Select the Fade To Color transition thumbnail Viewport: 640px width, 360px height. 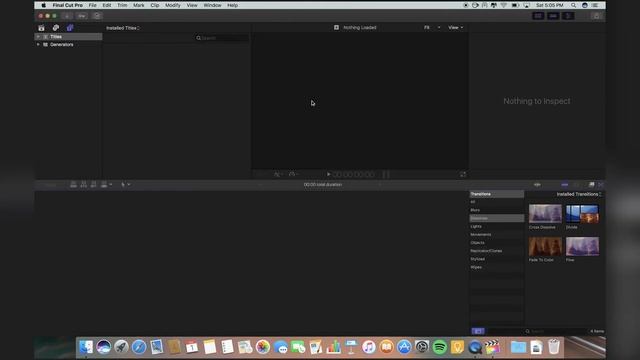(x=545, y=247)
